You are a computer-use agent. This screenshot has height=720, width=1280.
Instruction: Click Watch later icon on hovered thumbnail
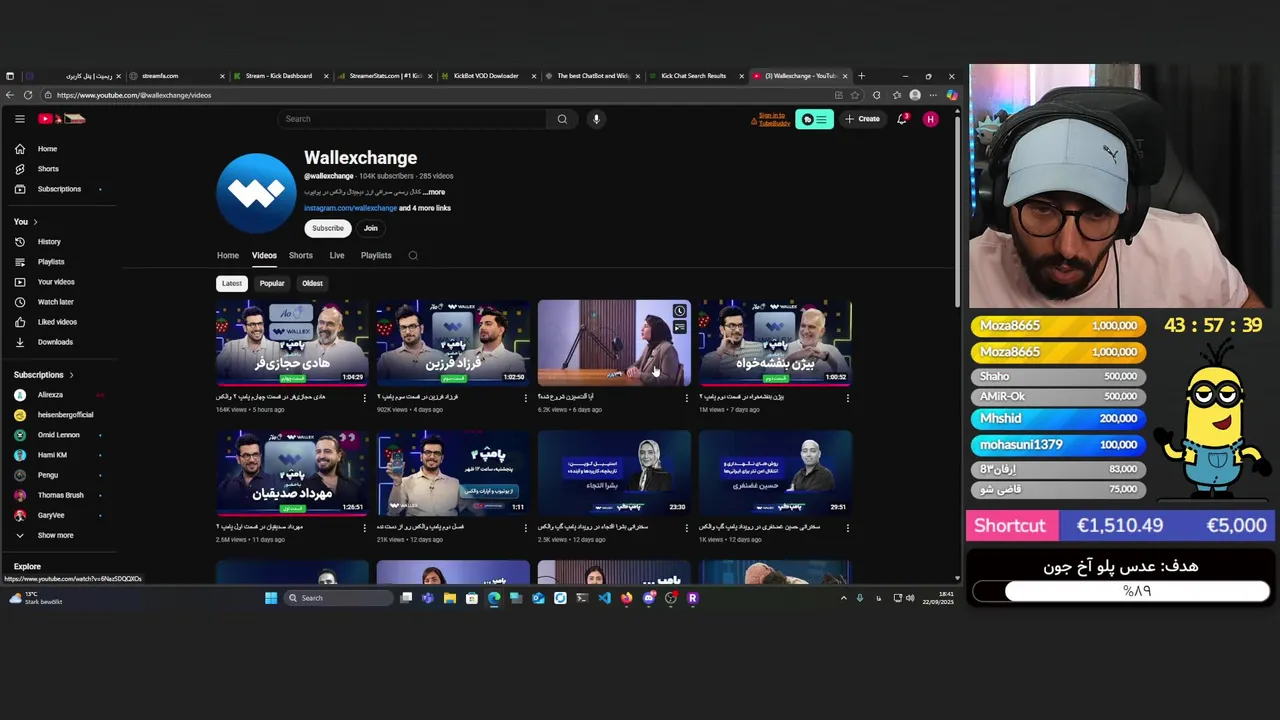coord(680,311)
